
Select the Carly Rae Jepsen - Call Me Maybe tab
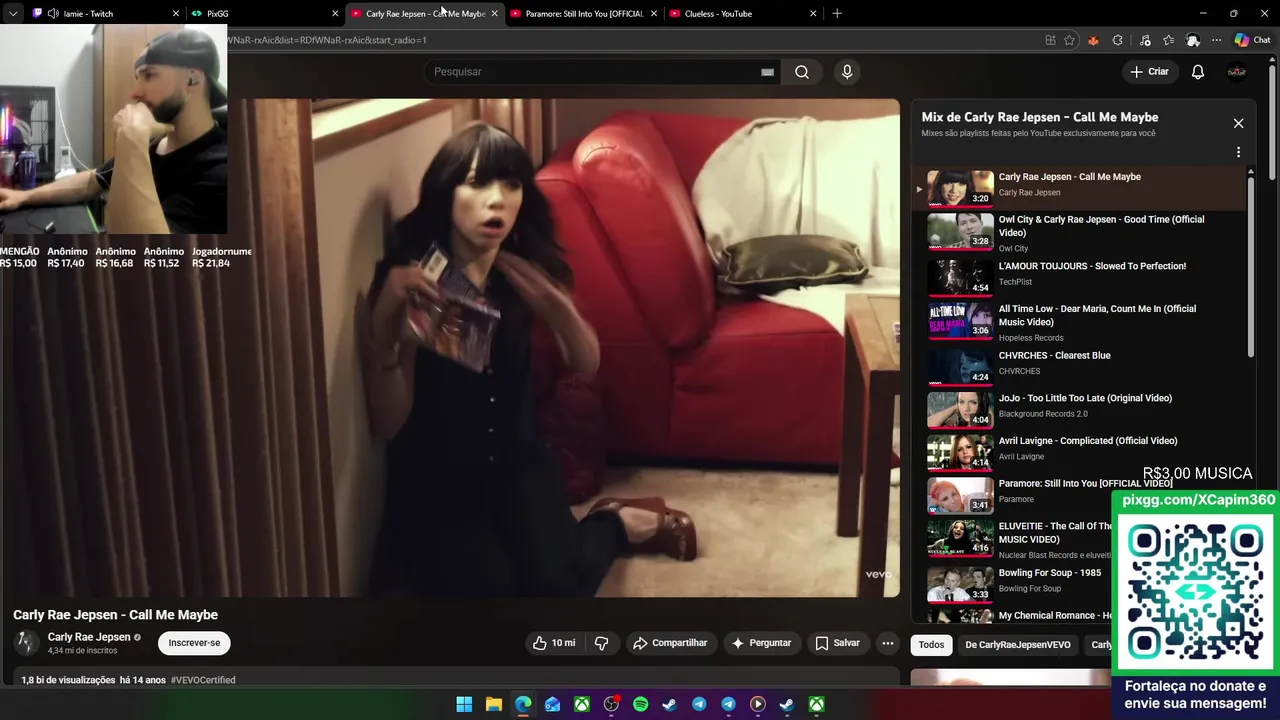pos(423,13)
